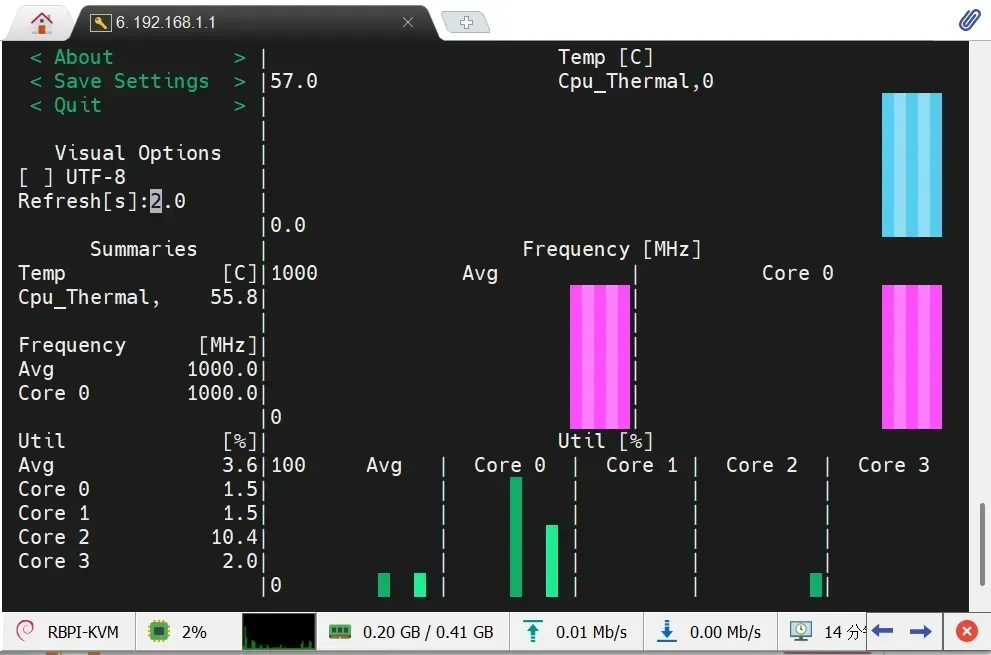Click the magenta Avg frequency graph bar
Screen dimensions: 991x655
point(600,357)
